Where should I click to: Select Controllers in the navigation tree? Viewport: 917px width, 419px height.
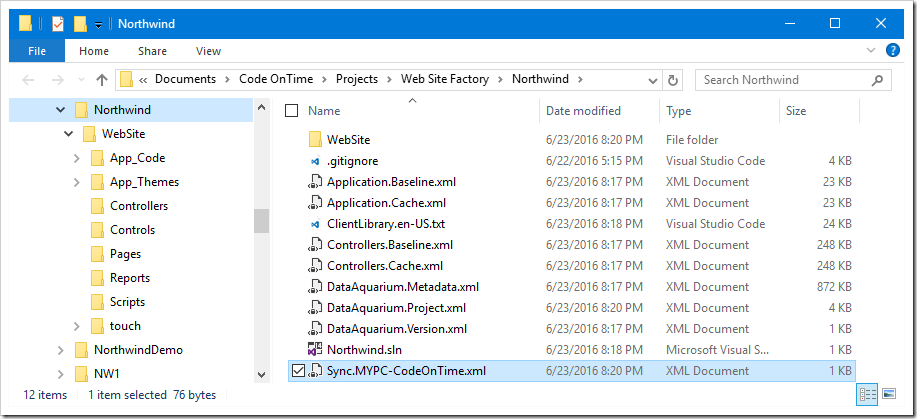tap(139, 206)
